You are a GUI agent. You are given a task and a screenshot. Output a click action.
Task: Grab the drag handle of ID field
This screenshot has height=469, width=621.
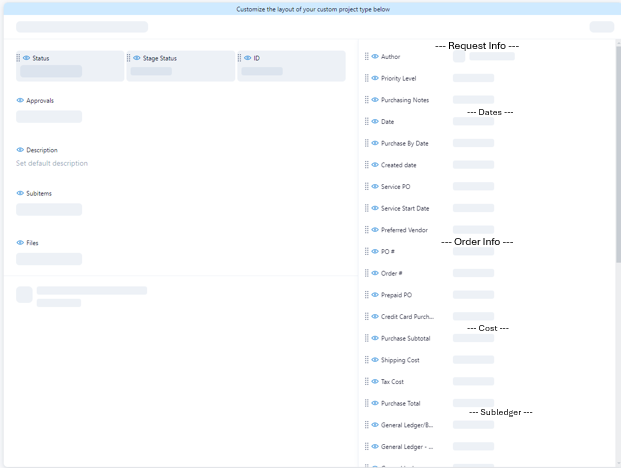click(239, 58)
